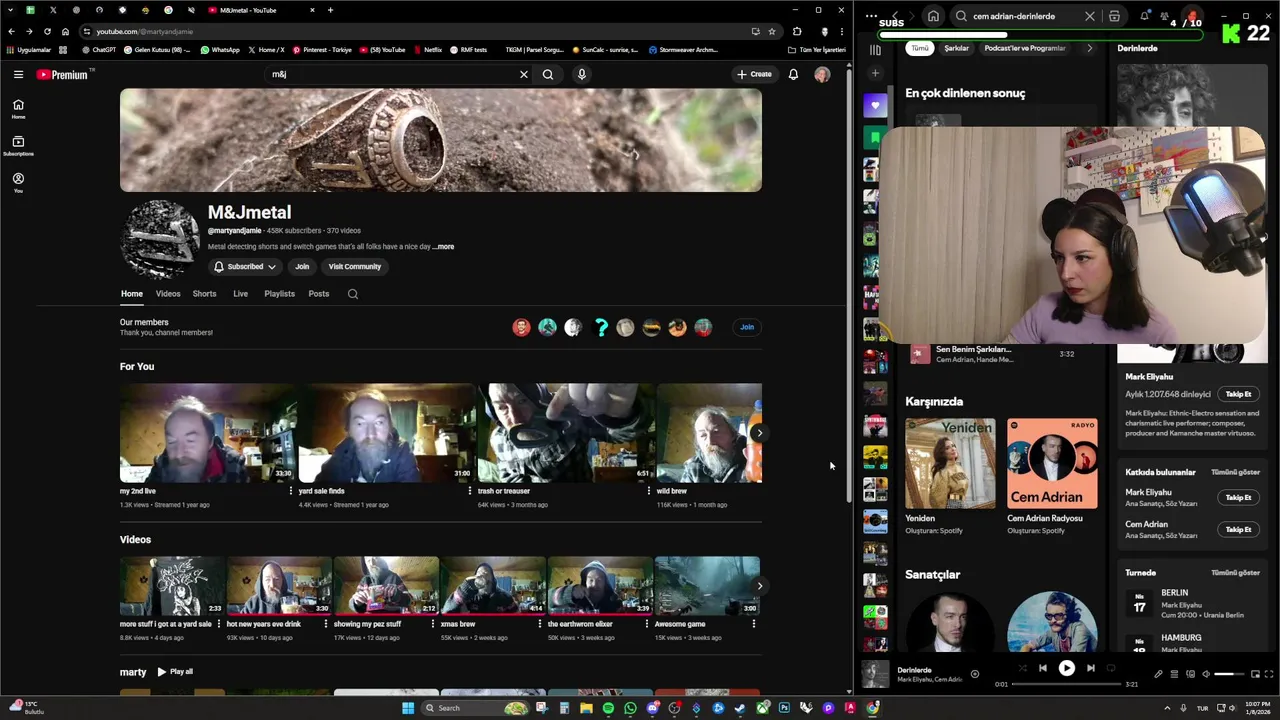Open the channel Live tab

240,294
